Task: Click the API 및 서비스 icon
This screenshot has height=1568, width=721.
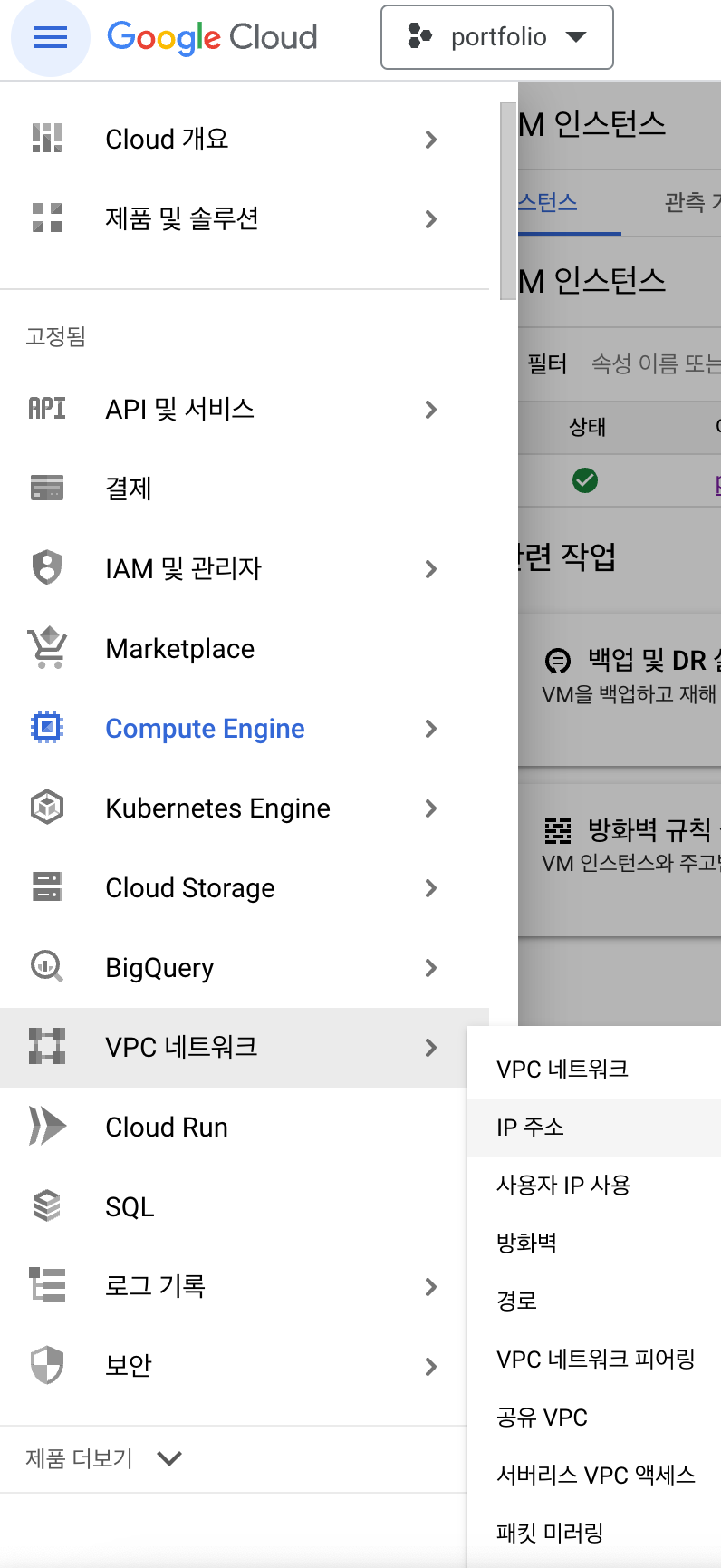Action: click(x=47, y=409)
